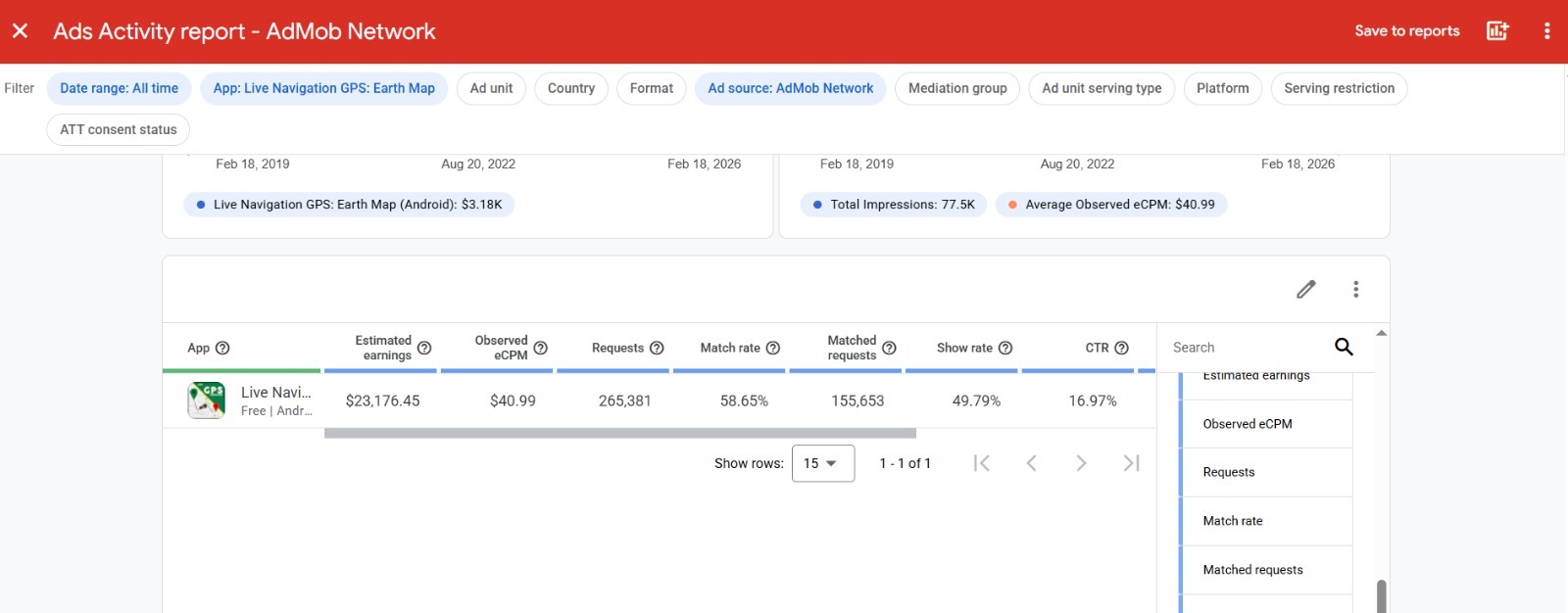Sort by CTR column header

pyautogui.click(x=1097, y=348)
